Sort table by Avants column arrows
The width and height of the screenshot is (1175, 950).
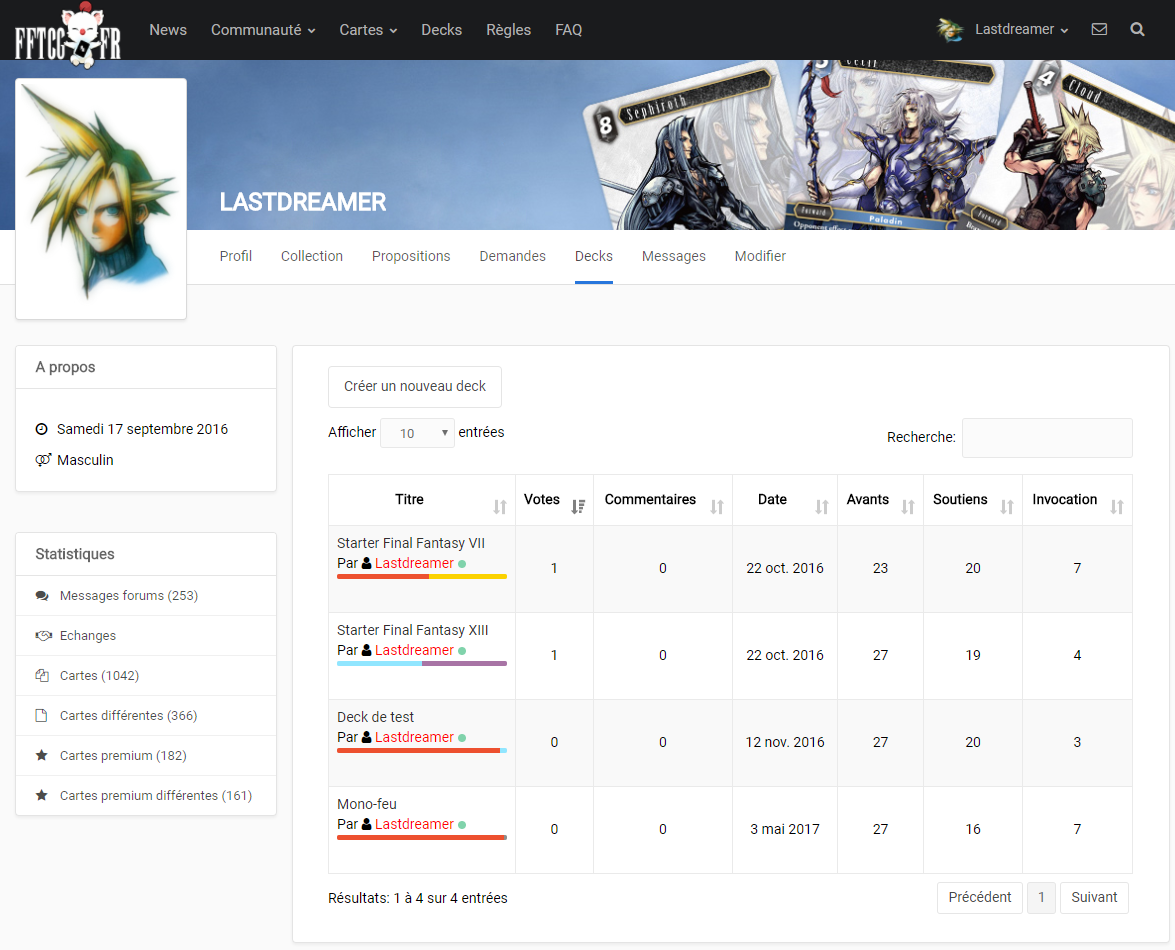coord(907,507)
